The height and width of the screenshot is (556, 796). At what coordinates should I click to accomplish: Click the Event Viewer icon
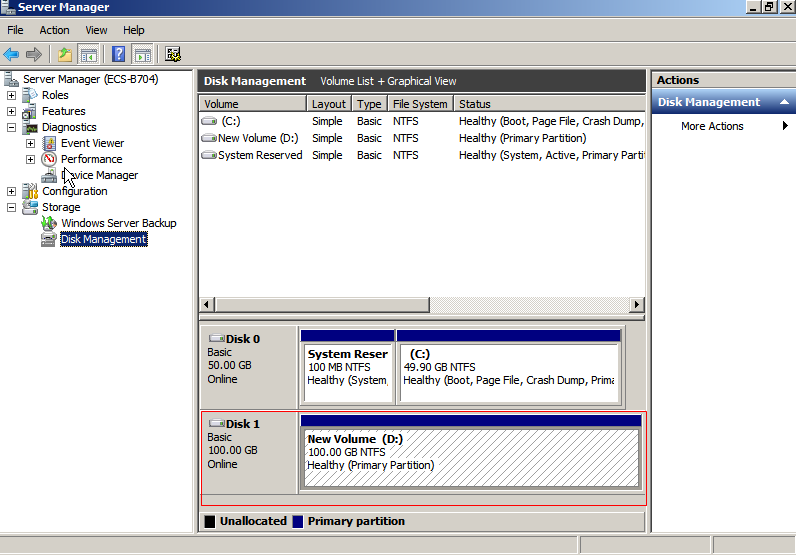[49, 143]
